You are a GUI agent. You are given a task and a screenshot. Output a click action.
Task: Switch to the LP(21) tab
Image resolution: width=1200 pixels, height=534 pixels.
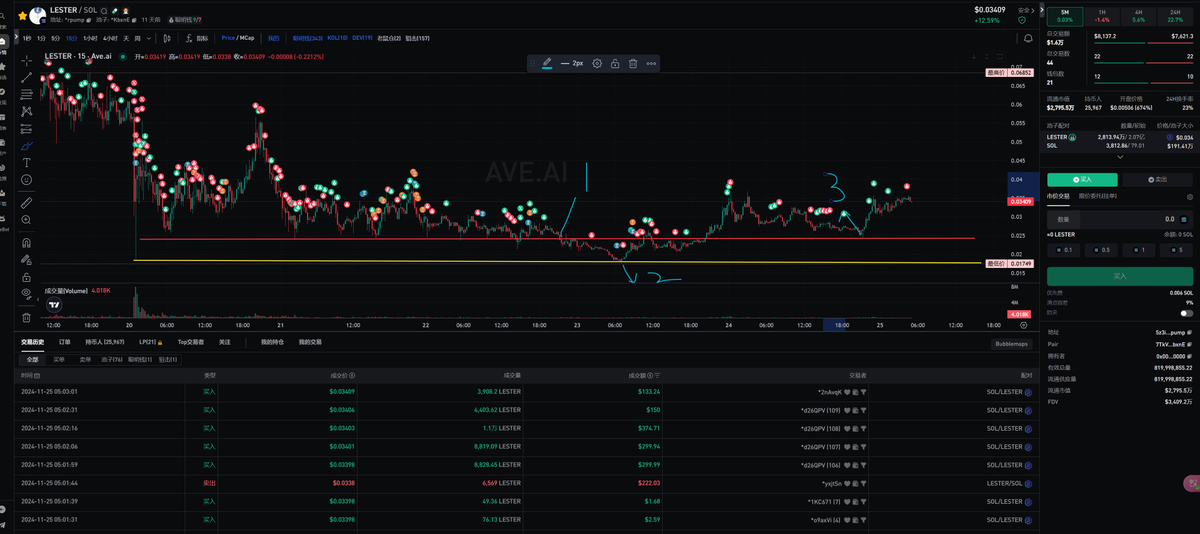tap(150, 342)
